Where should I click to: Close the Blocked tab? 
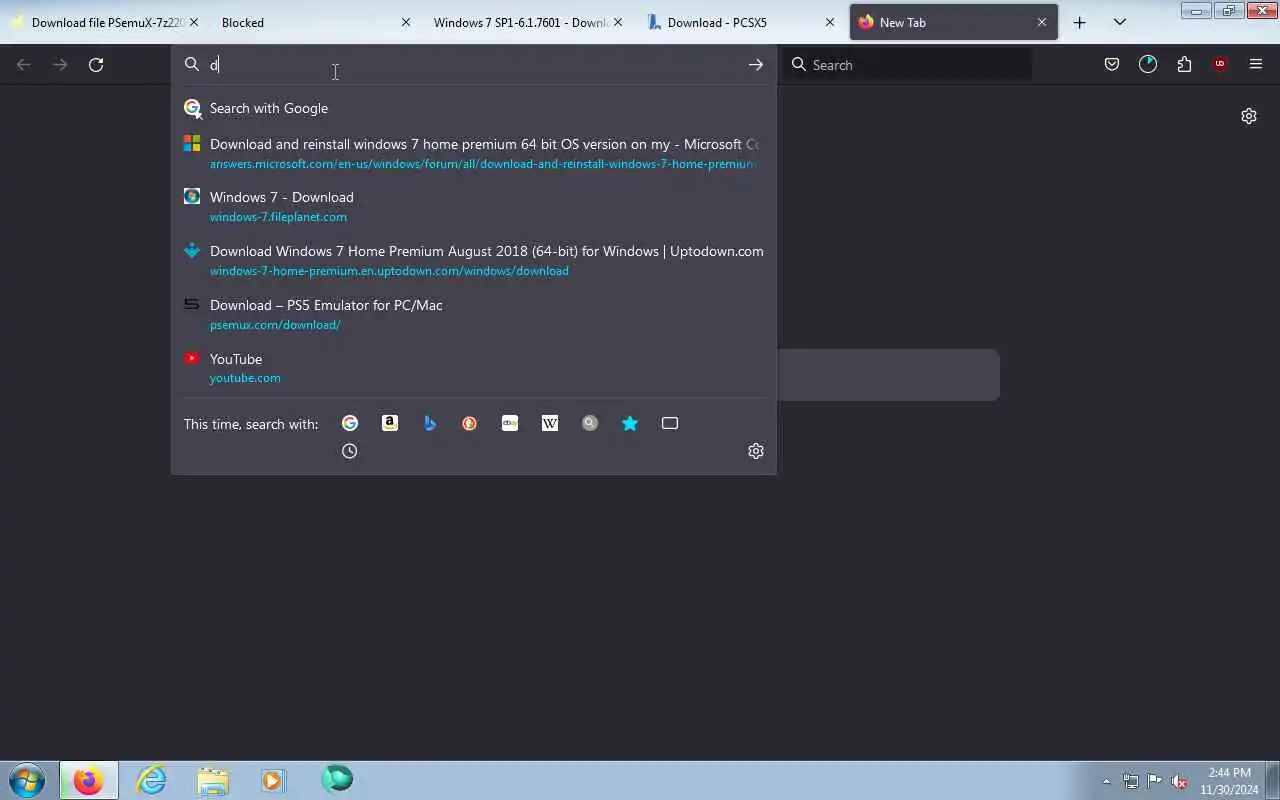click(406, 22)
